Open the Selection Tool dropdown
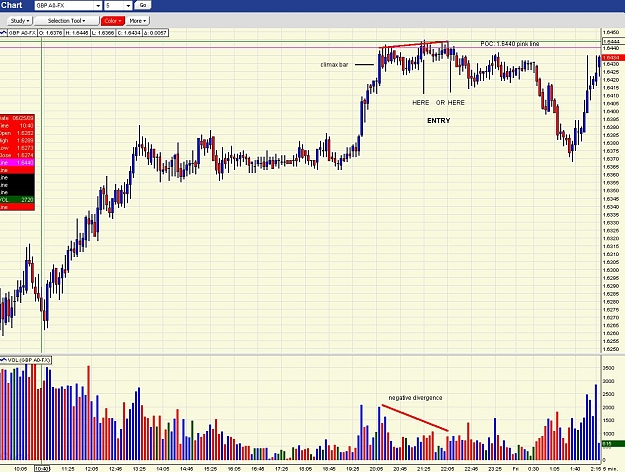 [x=66, y=21]
